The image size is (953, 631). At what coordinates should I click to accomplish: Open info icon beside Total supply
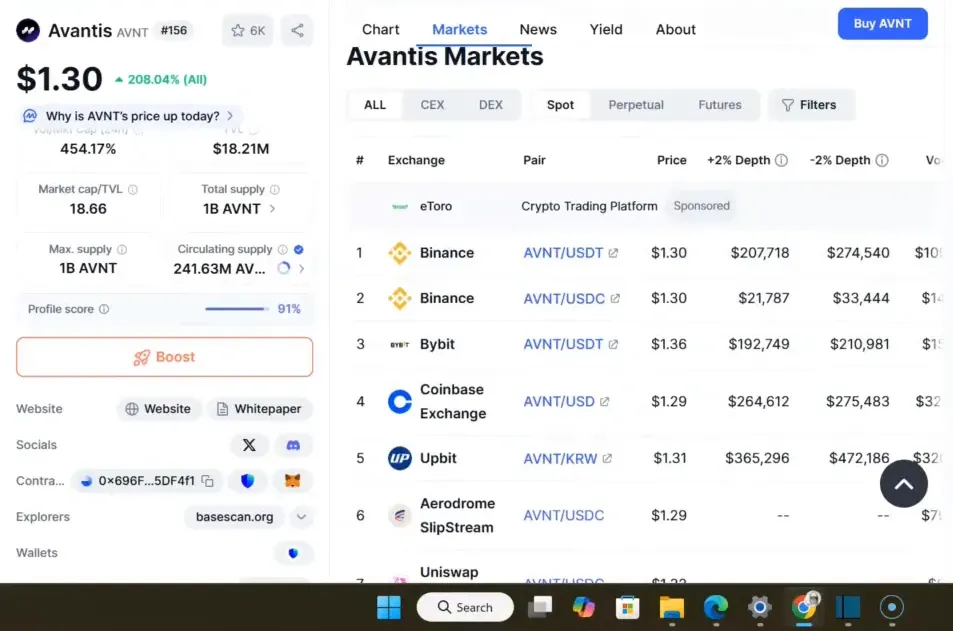[x=275, y=190]
